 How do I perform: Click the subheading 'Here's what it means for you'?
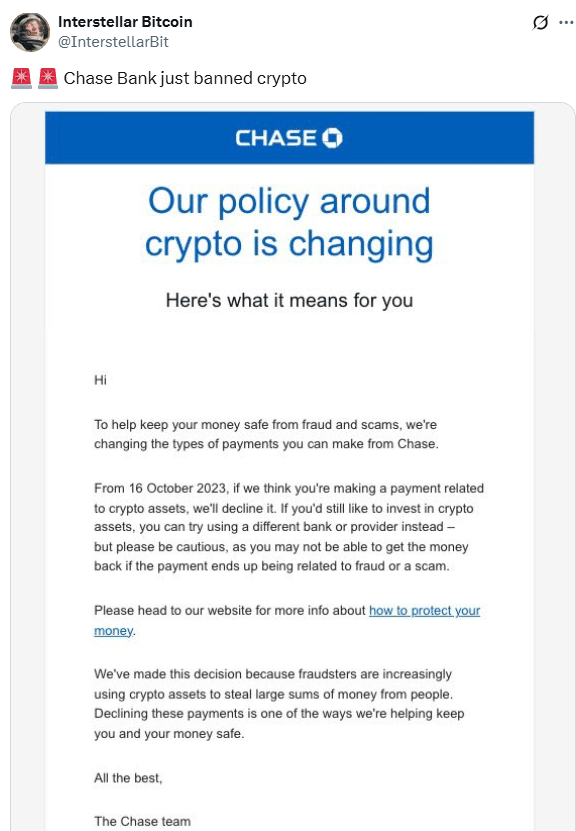[289, 299]
